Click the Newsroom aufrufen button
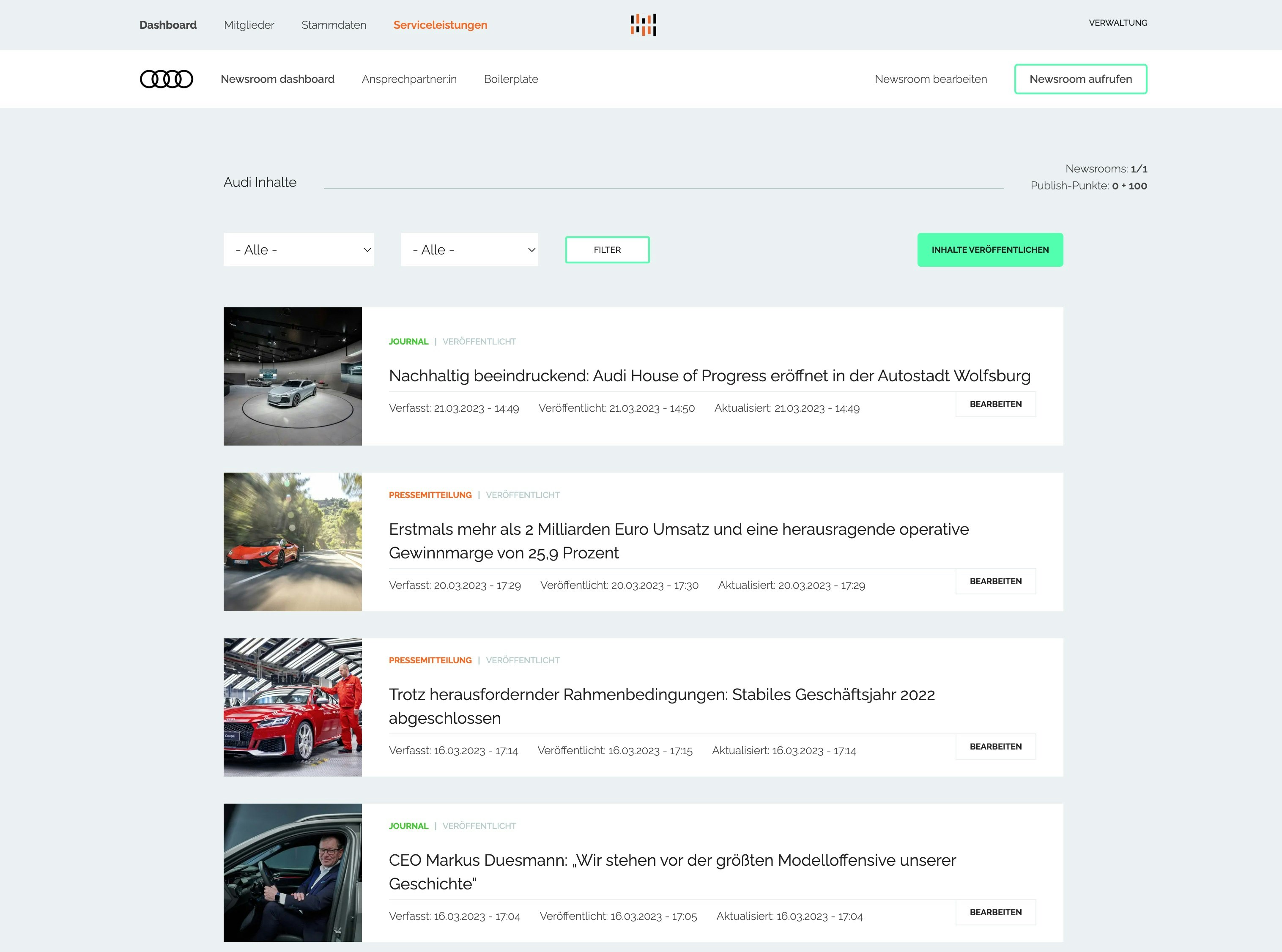Screen dimensions: 1282x952 point(1081,79)
